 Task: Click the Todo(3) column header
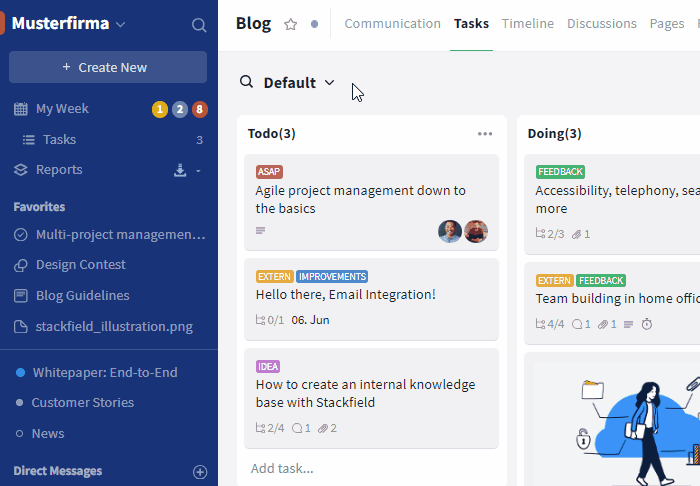[x=271, y=134]
